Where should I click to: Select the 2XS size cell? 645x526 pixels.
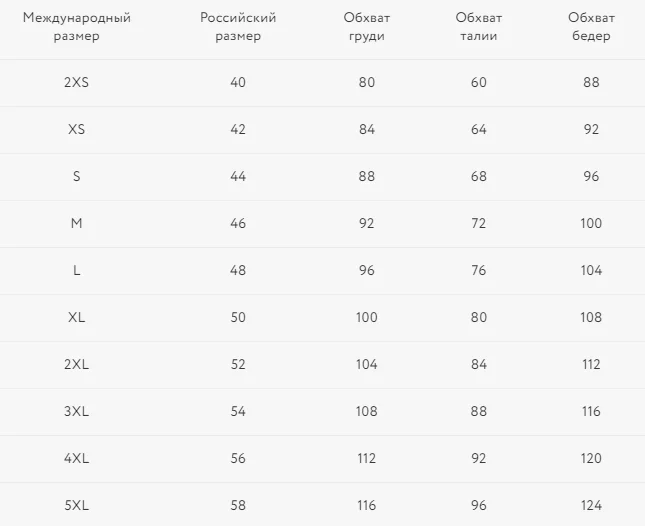(x=77, y=82)
